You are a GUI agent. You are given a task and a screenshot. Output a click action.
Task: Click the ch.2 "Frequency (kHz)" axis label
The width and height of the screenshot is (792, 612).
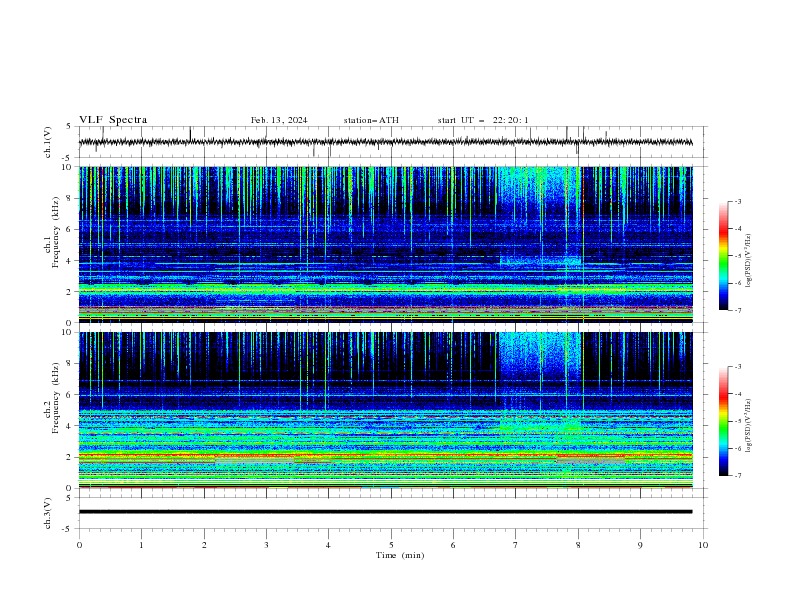[56, 398]
